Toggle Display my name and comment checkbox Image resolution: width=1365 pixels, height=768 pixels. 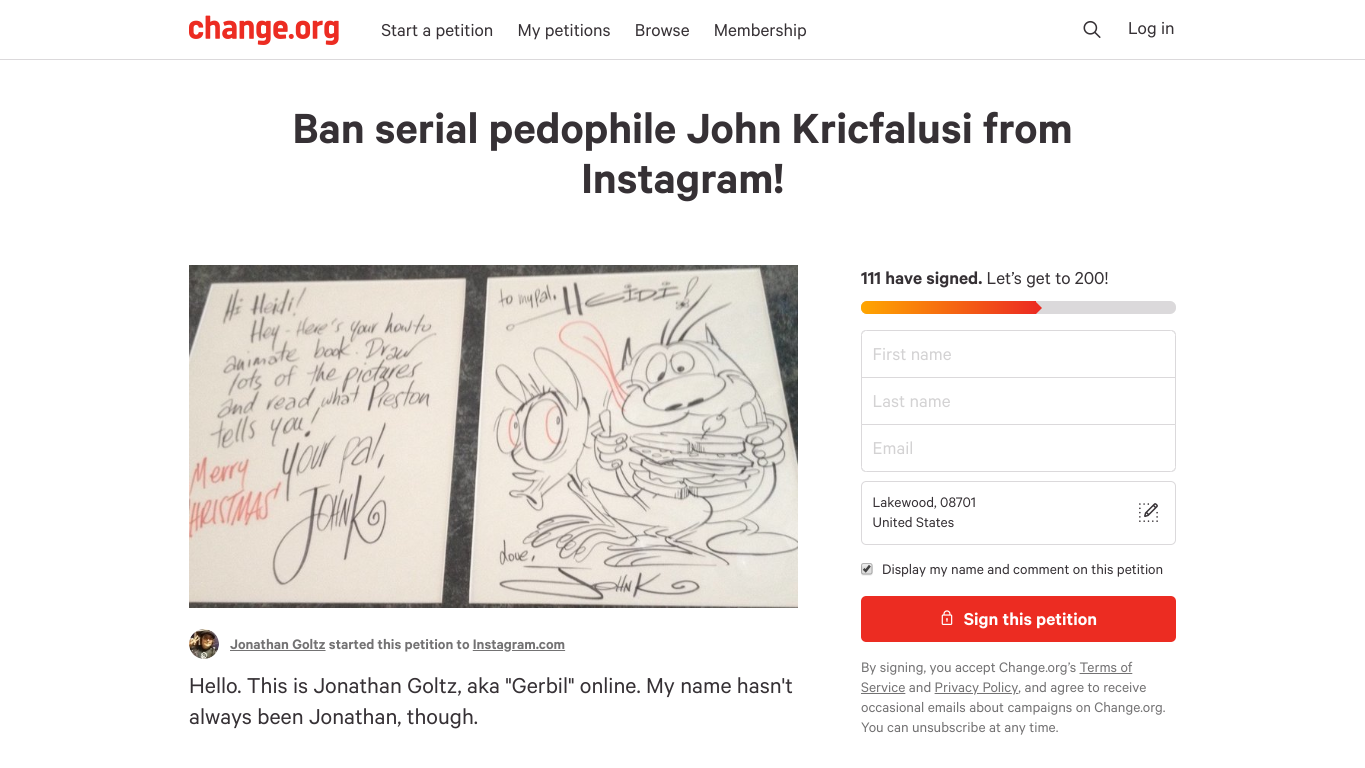pos(867,569)
